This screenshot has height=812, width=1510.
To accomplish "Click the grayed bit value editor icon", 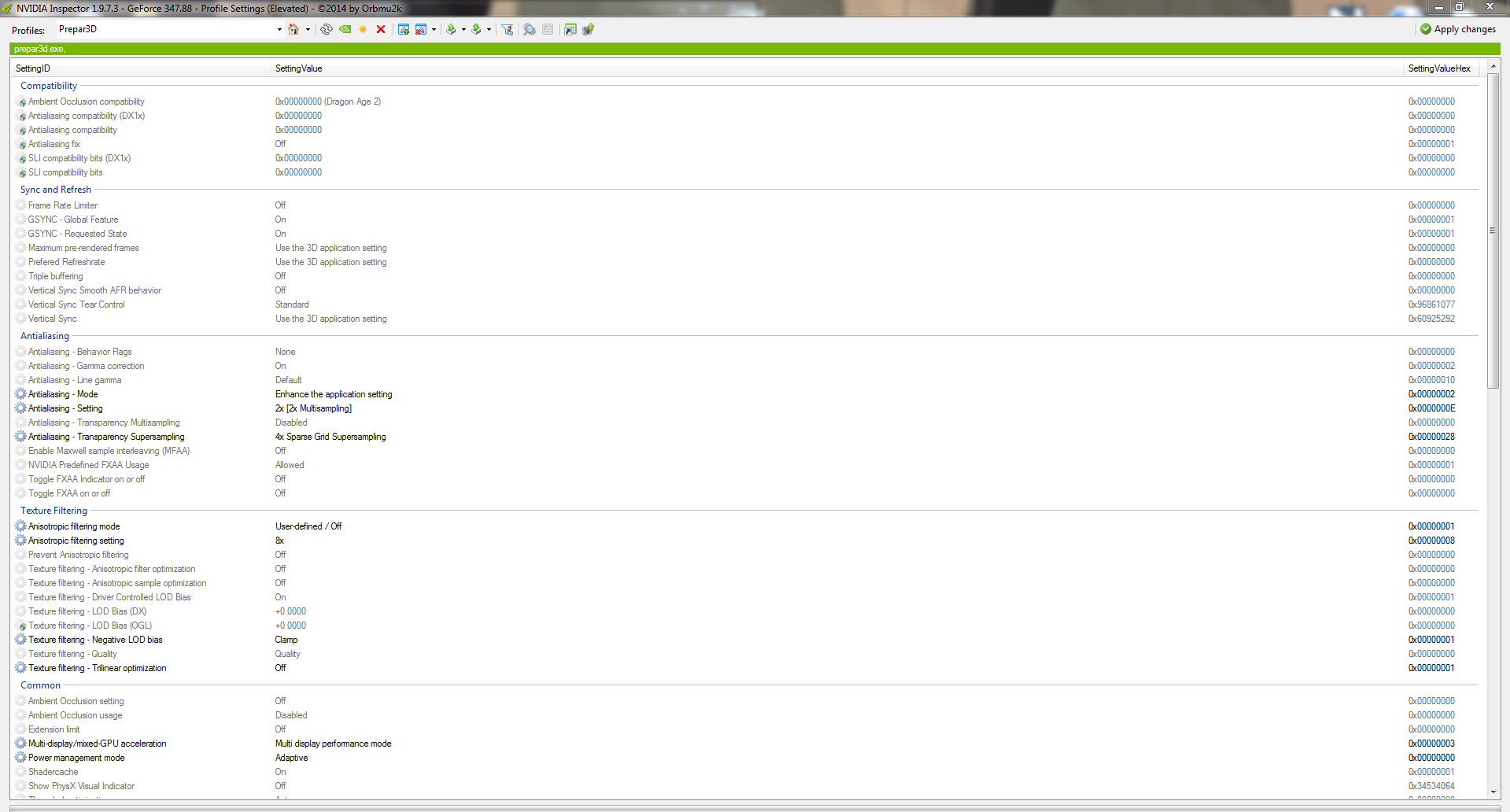I will point(548,29).
